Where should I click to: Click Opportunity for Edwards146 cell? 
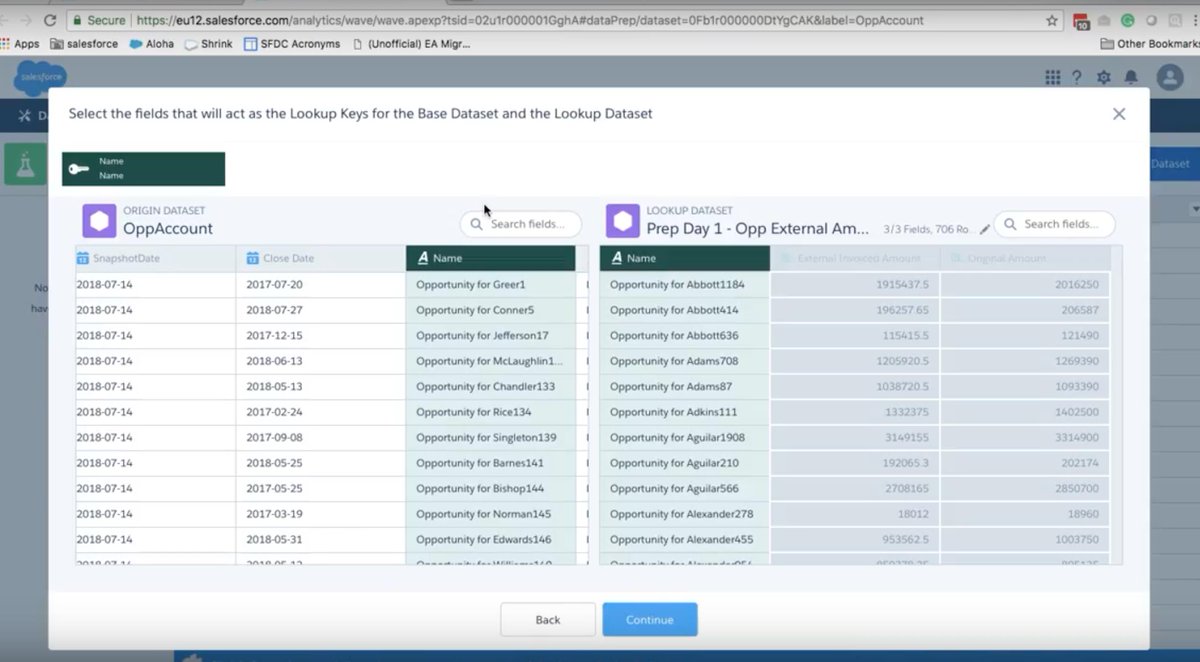[491, 540]
